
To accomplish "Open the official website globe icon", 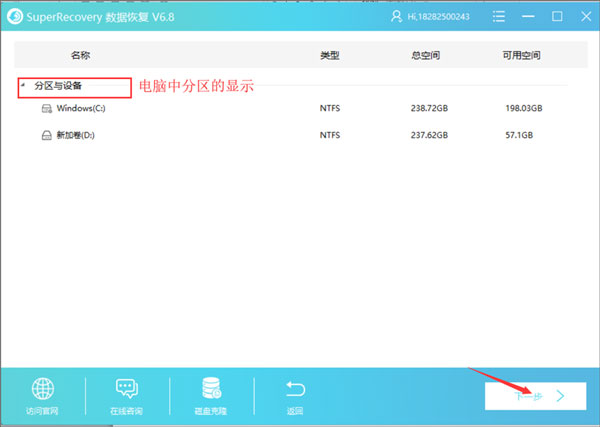I will click(43, 390).
